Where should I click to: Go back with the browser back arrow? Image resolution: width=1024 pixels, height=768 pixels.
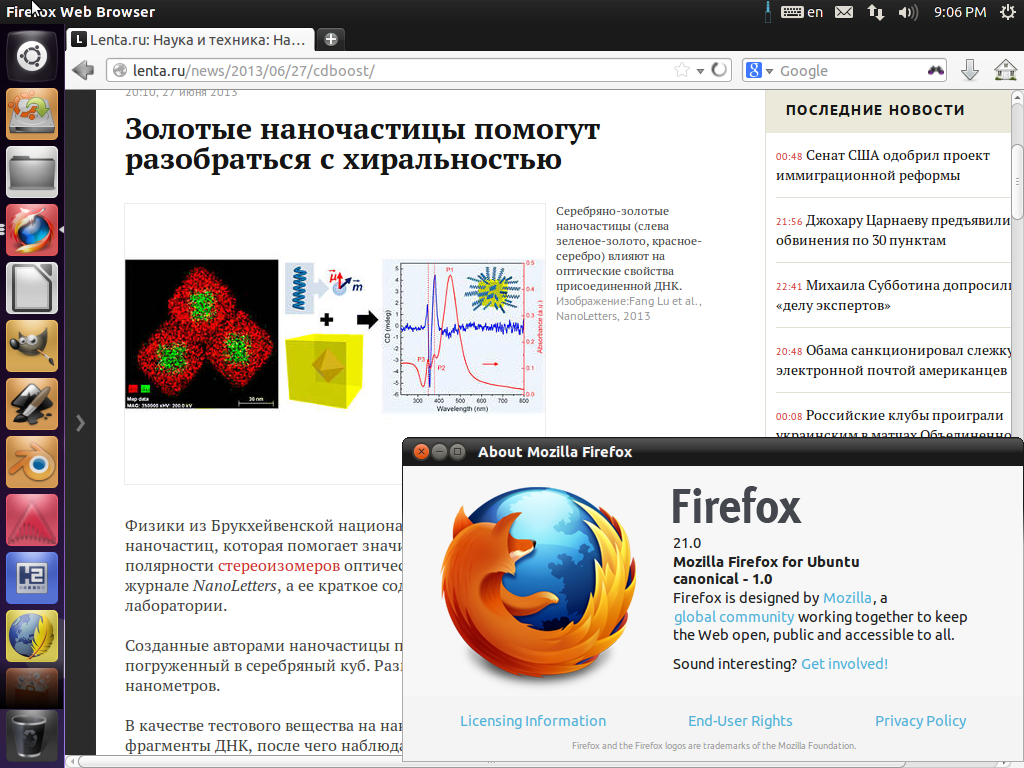(x=84, y=70)
